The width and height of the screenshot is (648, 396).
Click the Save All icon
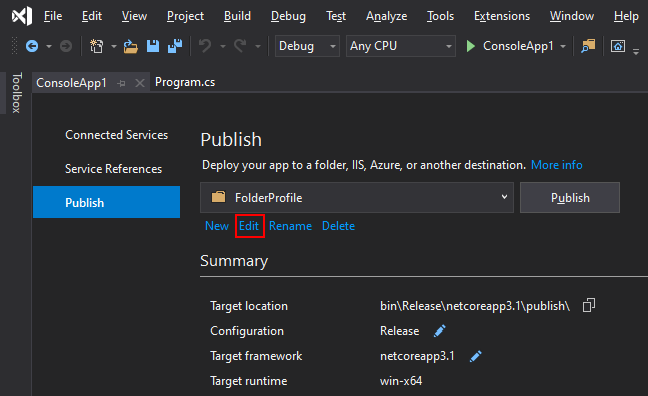point(175,46)
